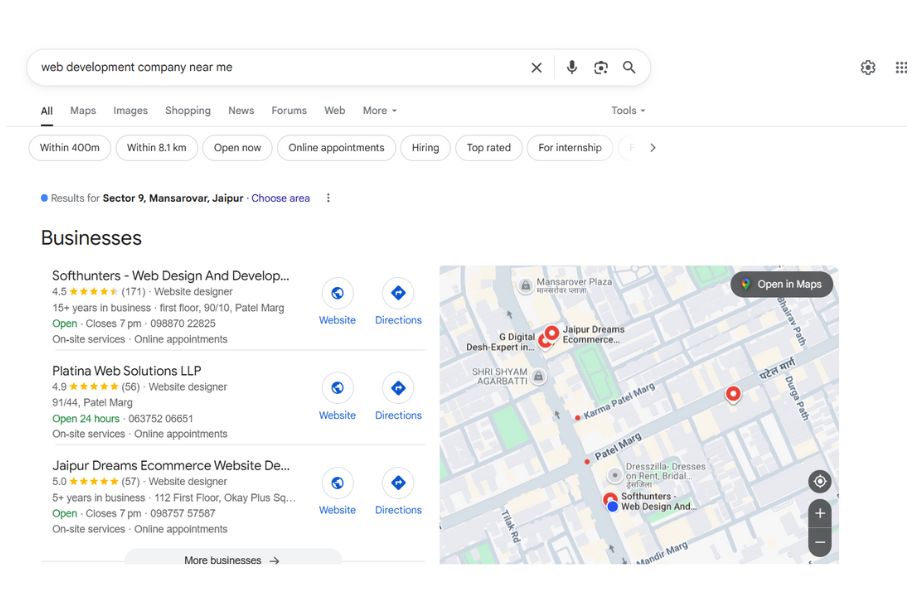The height and width of the screenshot is (600, 913).
Task: Toggle the Open now filter chip
Action: coord(237,148)
